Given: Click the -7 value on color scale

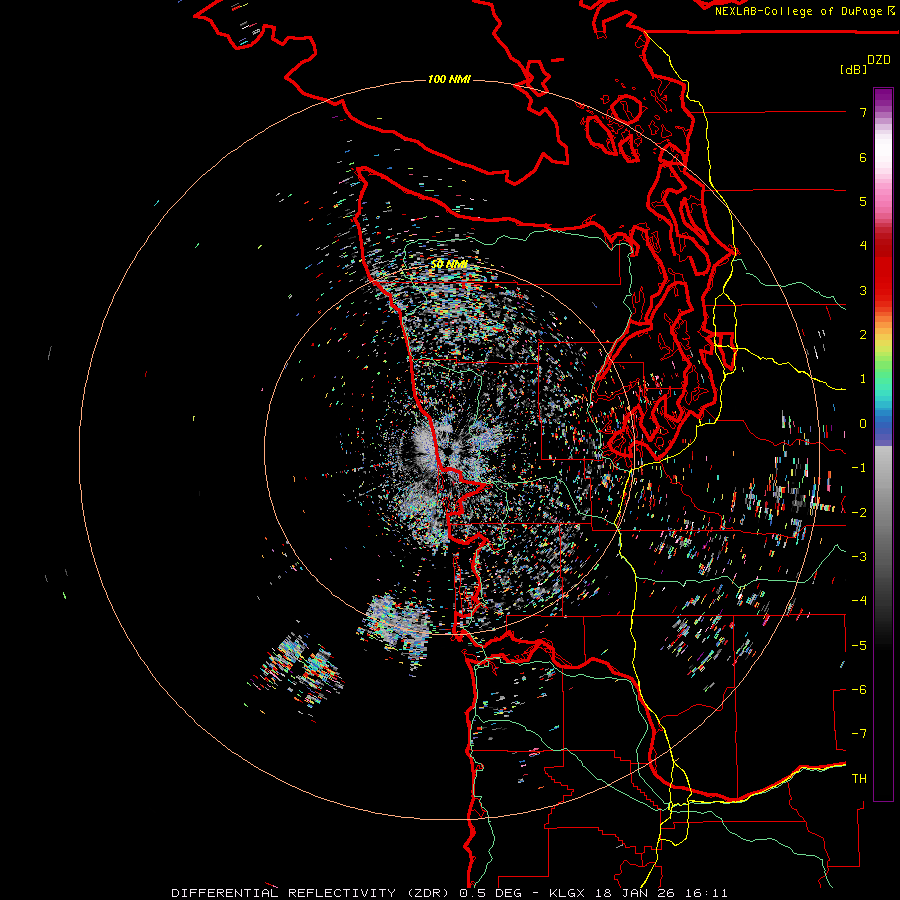Looking at the screenshot, I should [859, 734].
